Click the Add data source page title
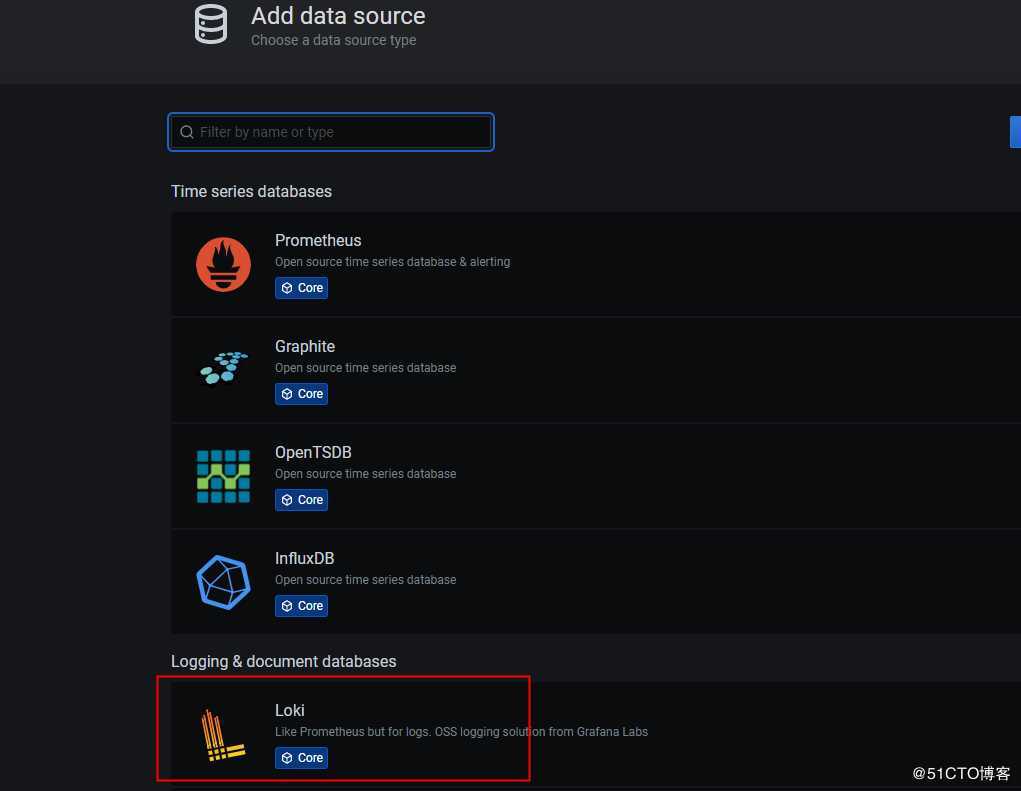This screenshot has height=791, width=1021. 338,16
